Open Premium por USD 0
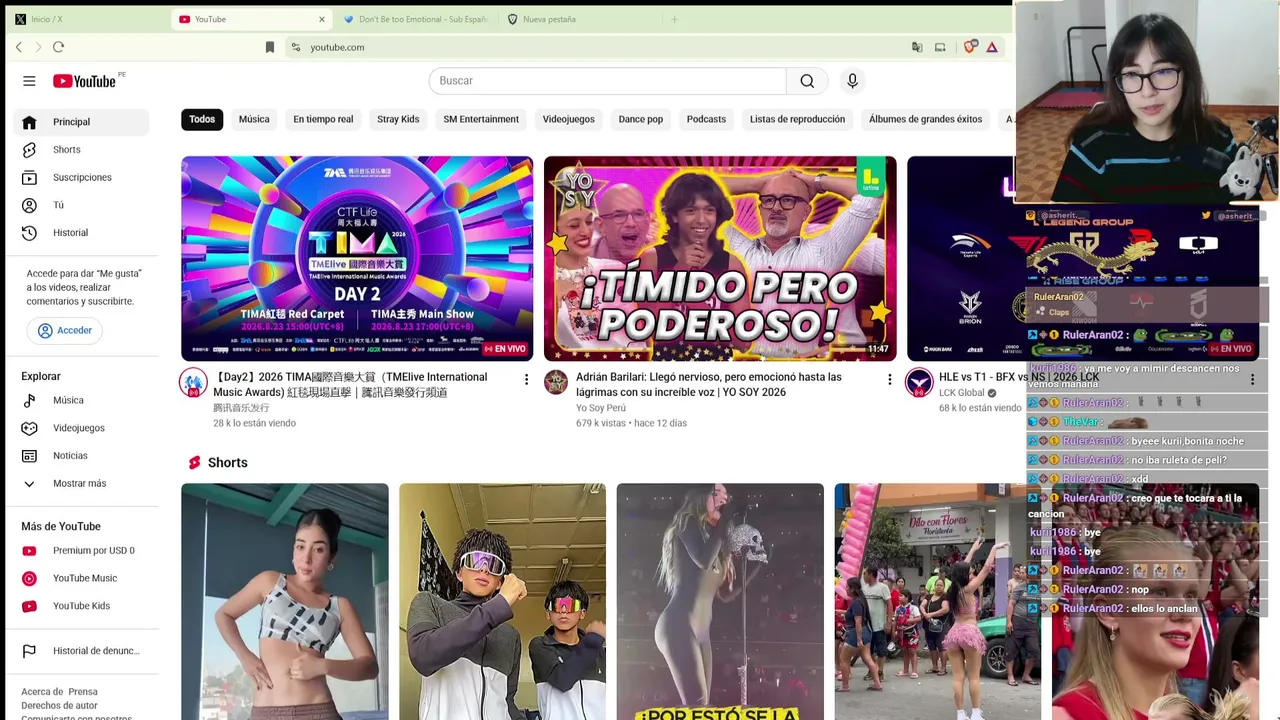The height and width of the screenshot is (720, 1280). coord(80,550)
